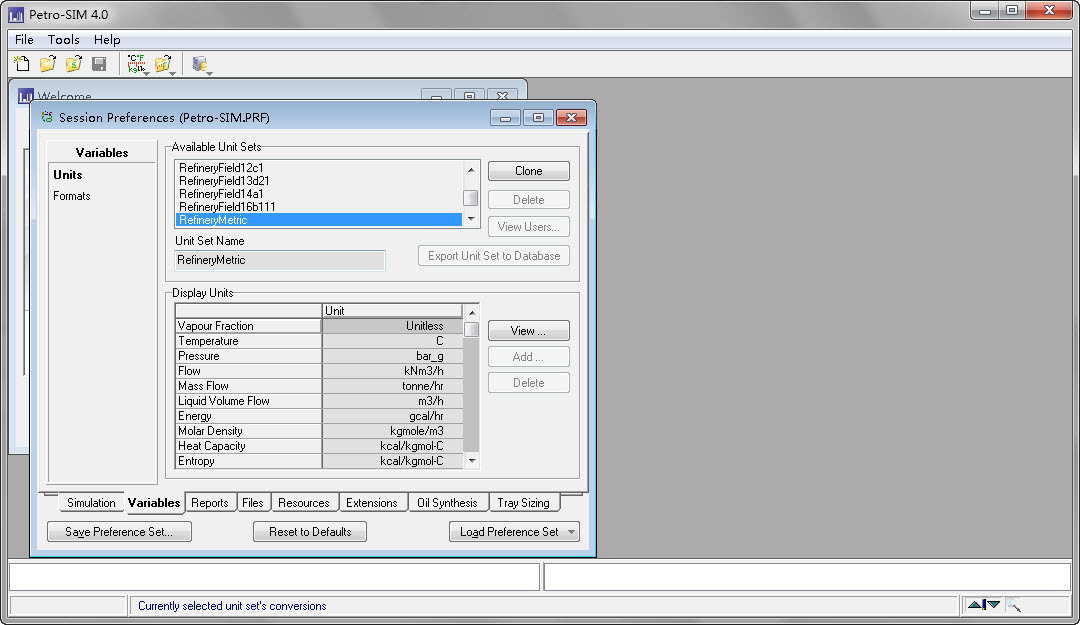
Task: Click Delete in Available Unit Sets
Action: click(528, 200)
